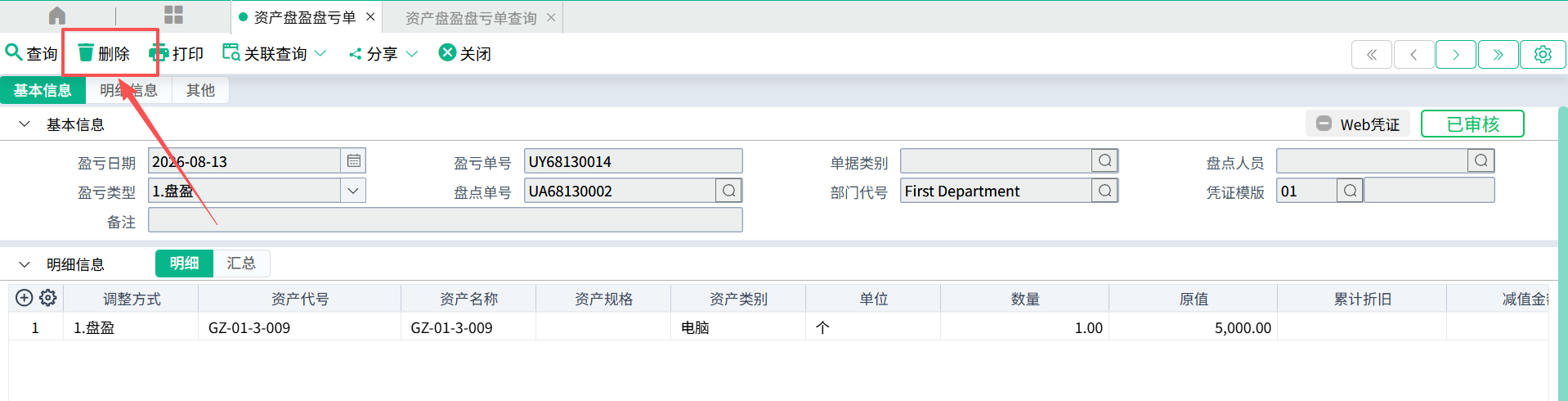Open the 盈亏类型 dropdown arrow
The height and width of the screenshot is (401, 1568).
353,191
